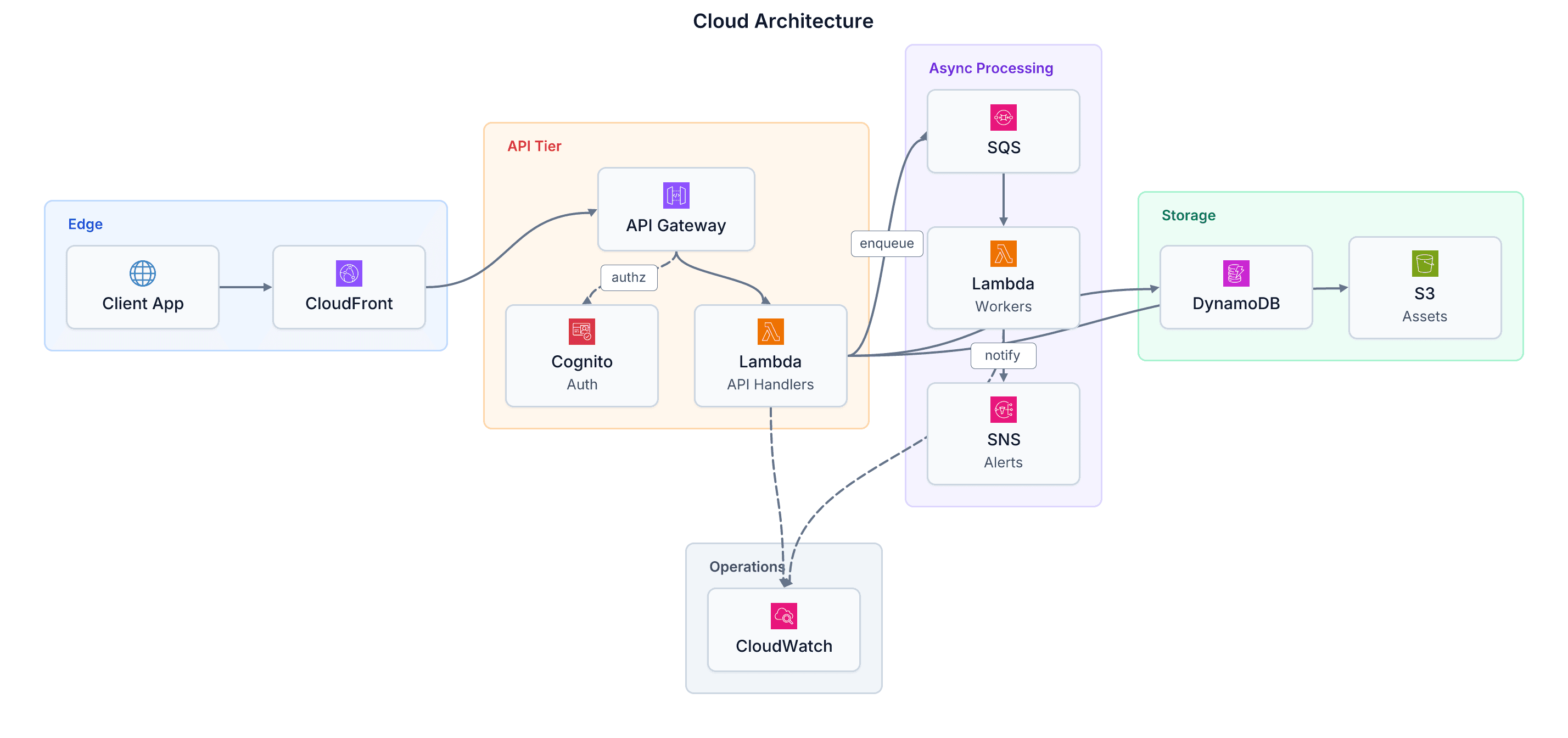Select the SQS pink queue icon
The image size is (1568, 738).
(1003, 118)
